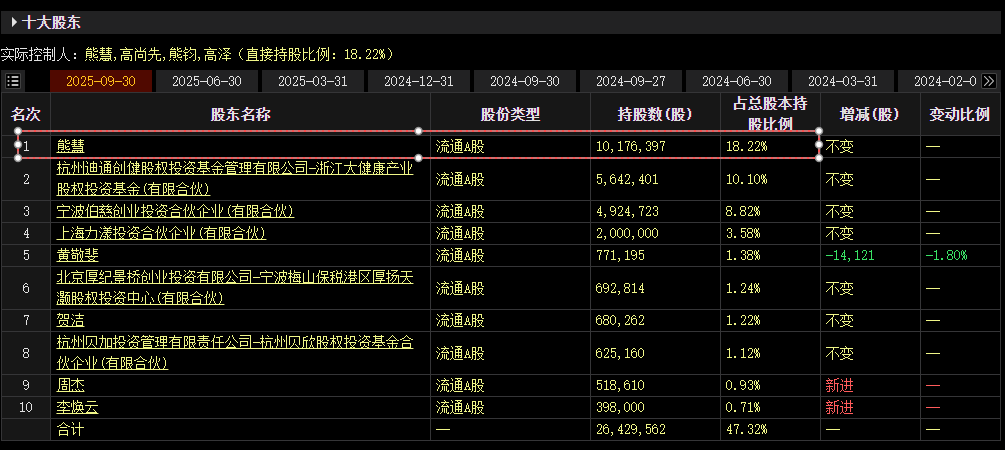Screen dimensions: 1005x450
Task: Select the 2025-03-31 date tab
Action: [312, 81]
